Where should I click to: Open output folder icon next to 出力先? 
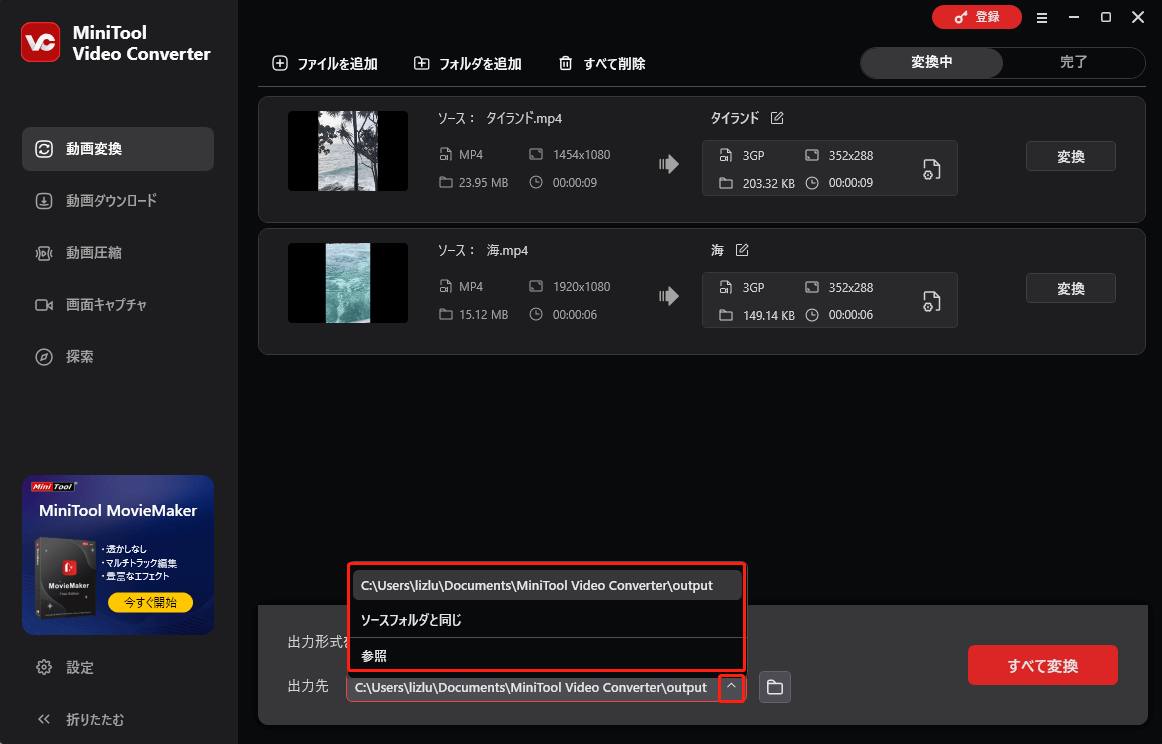(775, 687)
